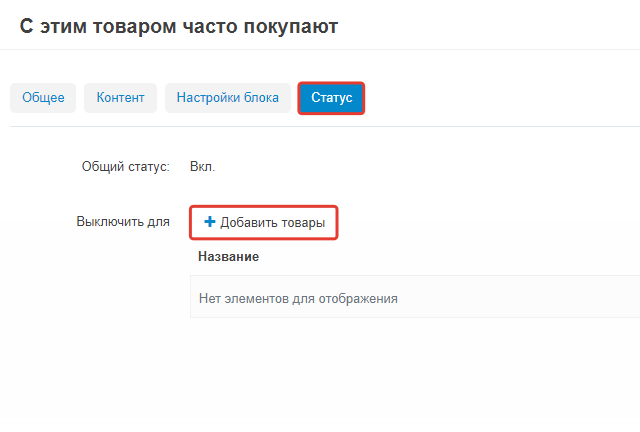
Task: Select the highlighted Статус tab
Action: [331, 98]
